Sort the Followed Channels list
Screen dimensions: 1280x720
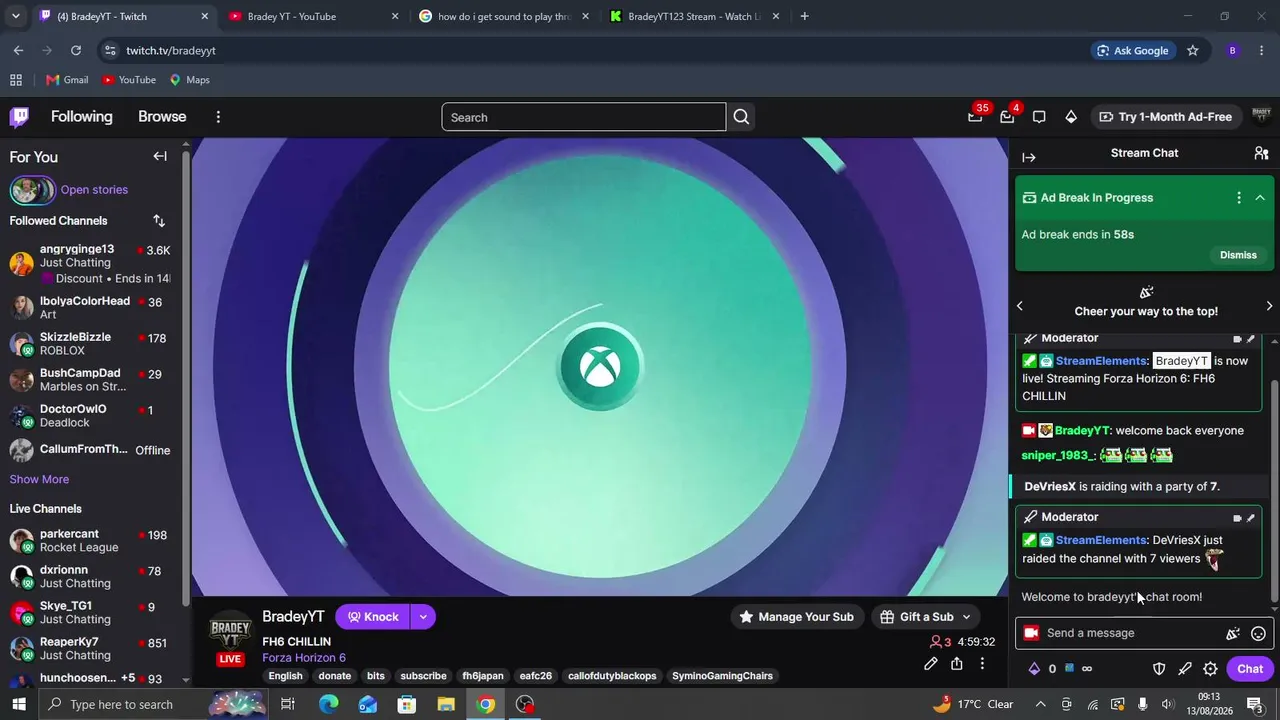pyautogui.click(x=159, y=221)
